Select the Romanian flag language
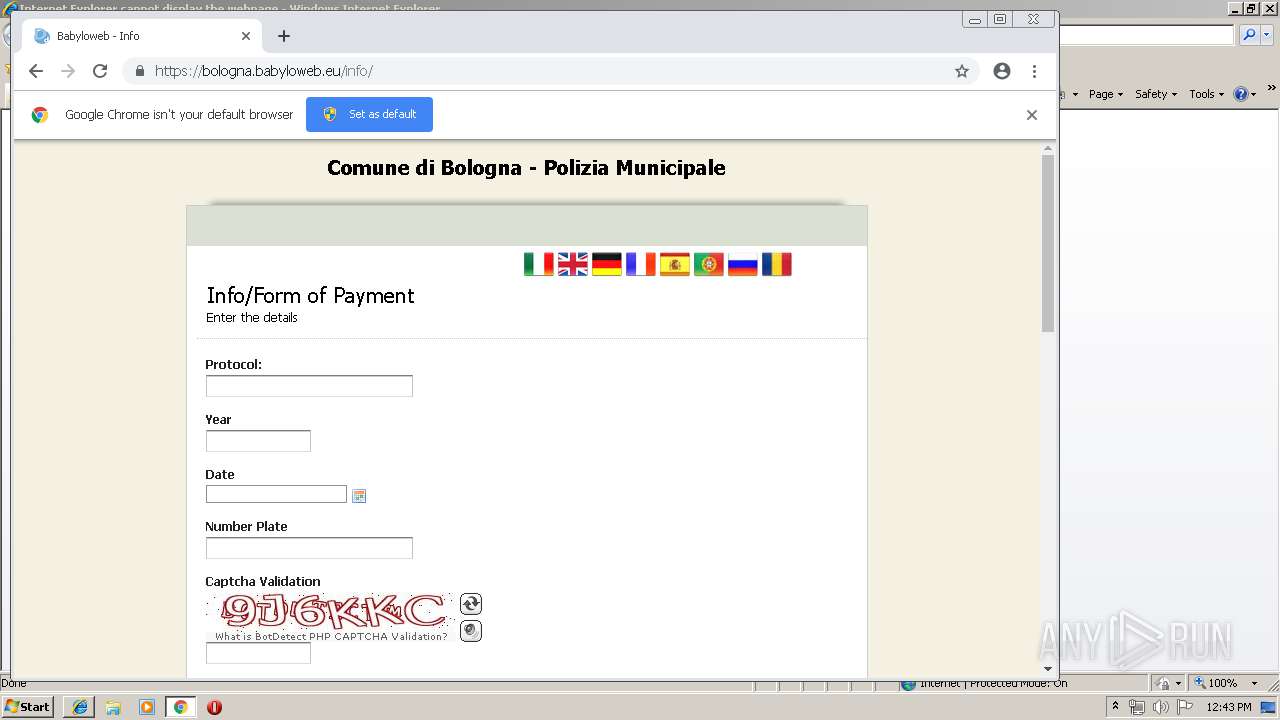 click(776, 264)
